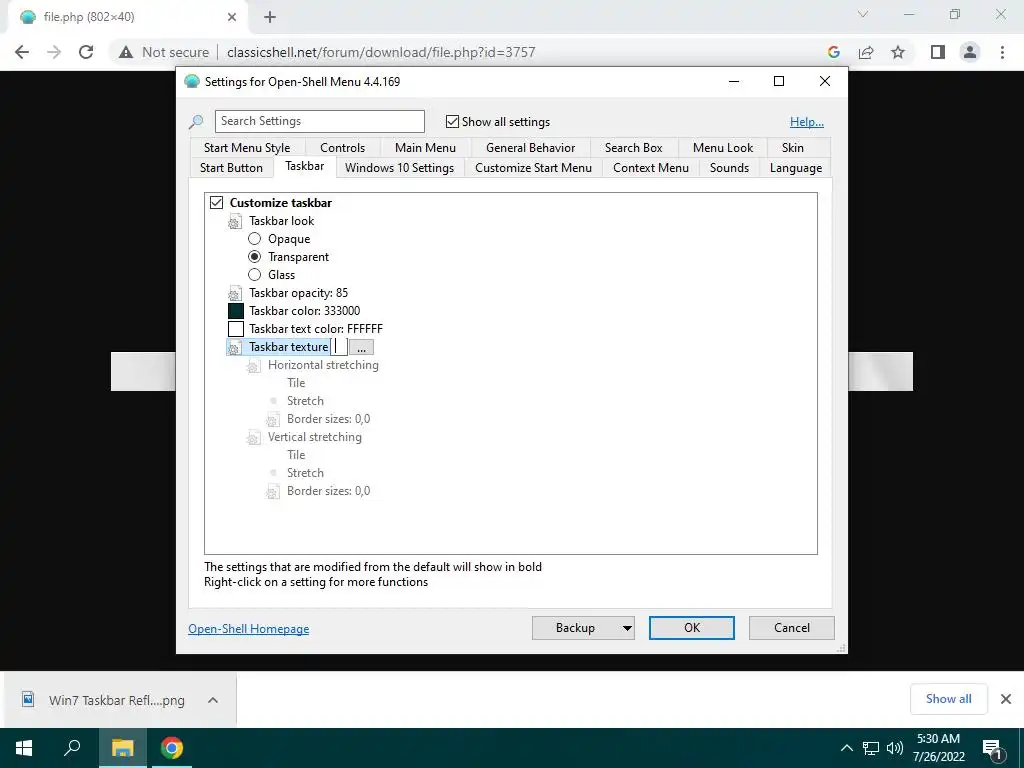
Task: Close the file.php browser tab
Action: click(232, 18)
